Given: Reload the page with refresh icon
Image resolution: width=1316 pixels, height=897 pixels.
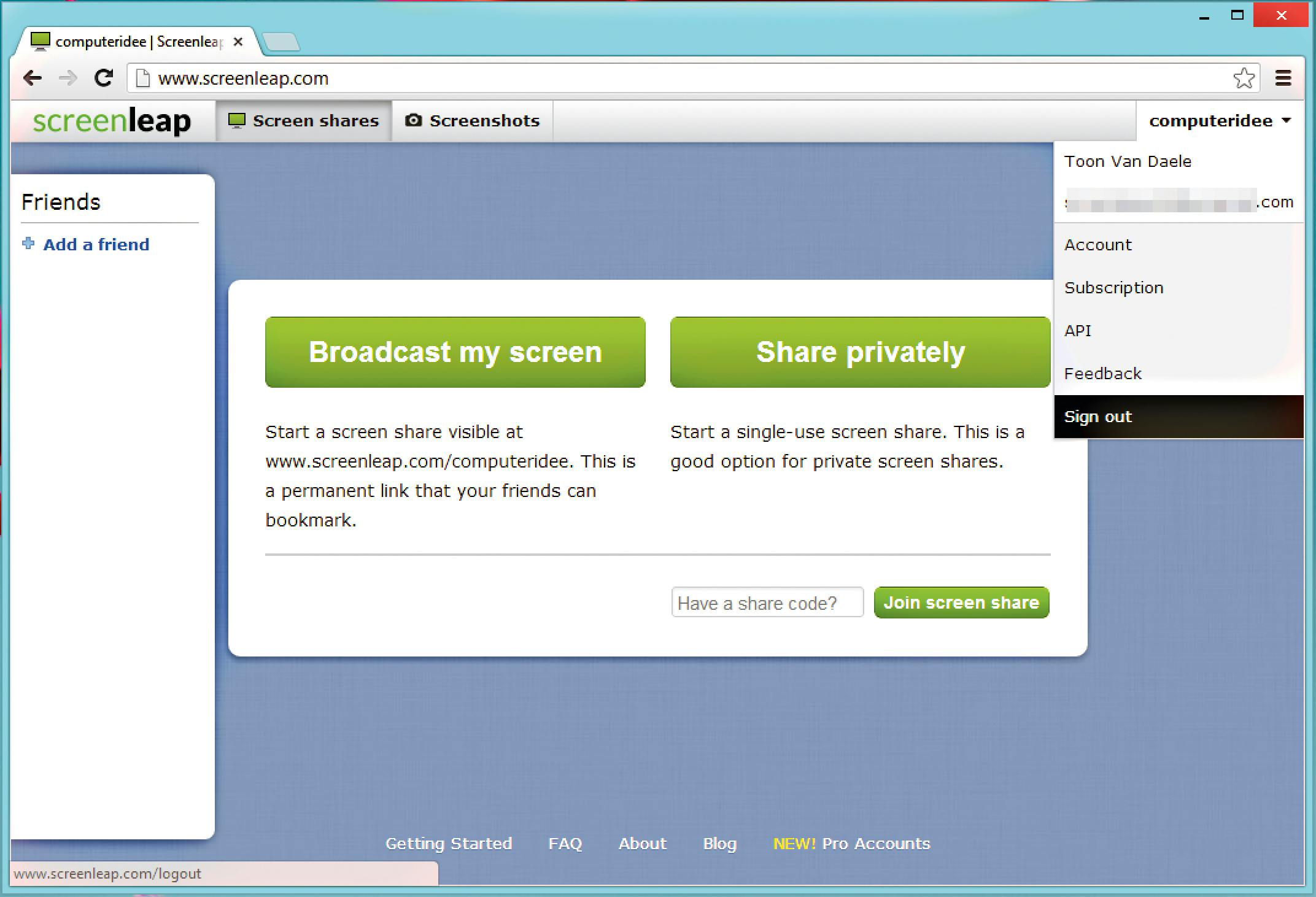Looking at the screenshot, I should pyautogui.click(x=104, y=78).
